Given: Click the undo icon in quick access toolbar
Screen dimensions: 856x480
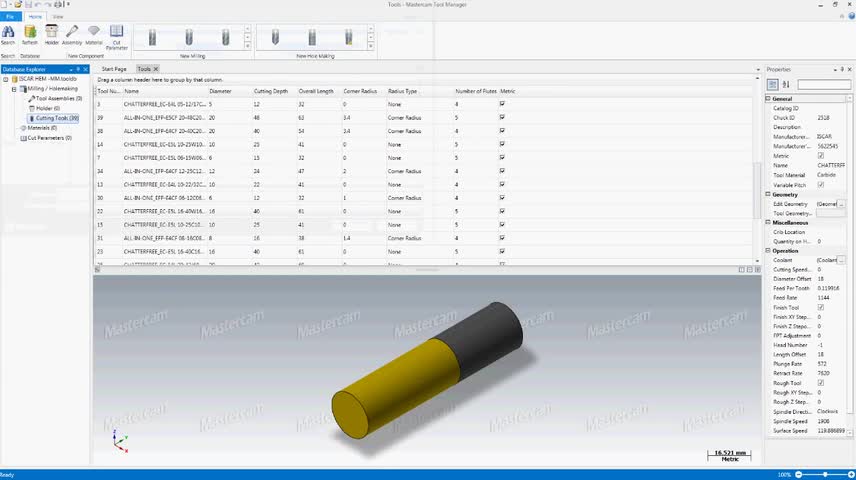Looking at the screenshot, I should point(38,4).
